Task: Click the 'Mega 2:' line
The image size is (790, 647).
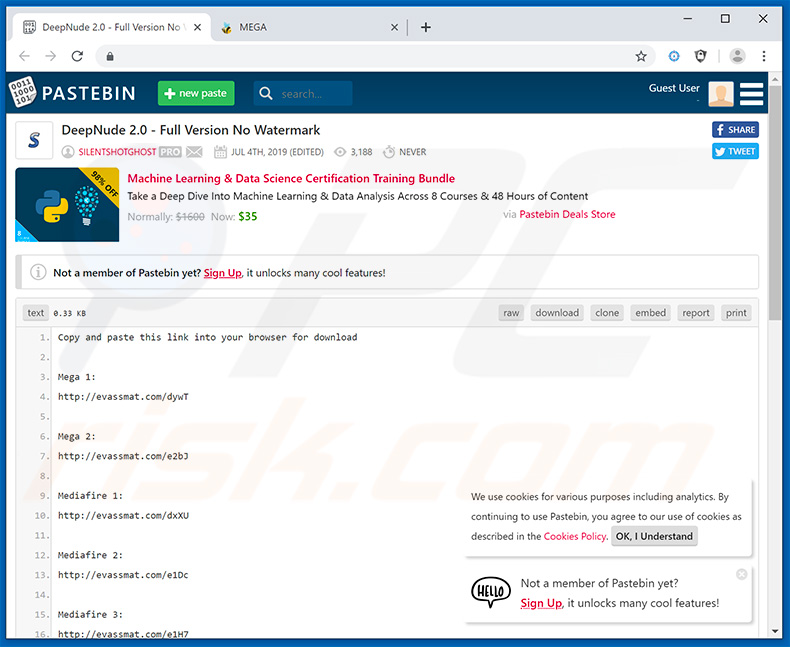Action: pos(76,436)
